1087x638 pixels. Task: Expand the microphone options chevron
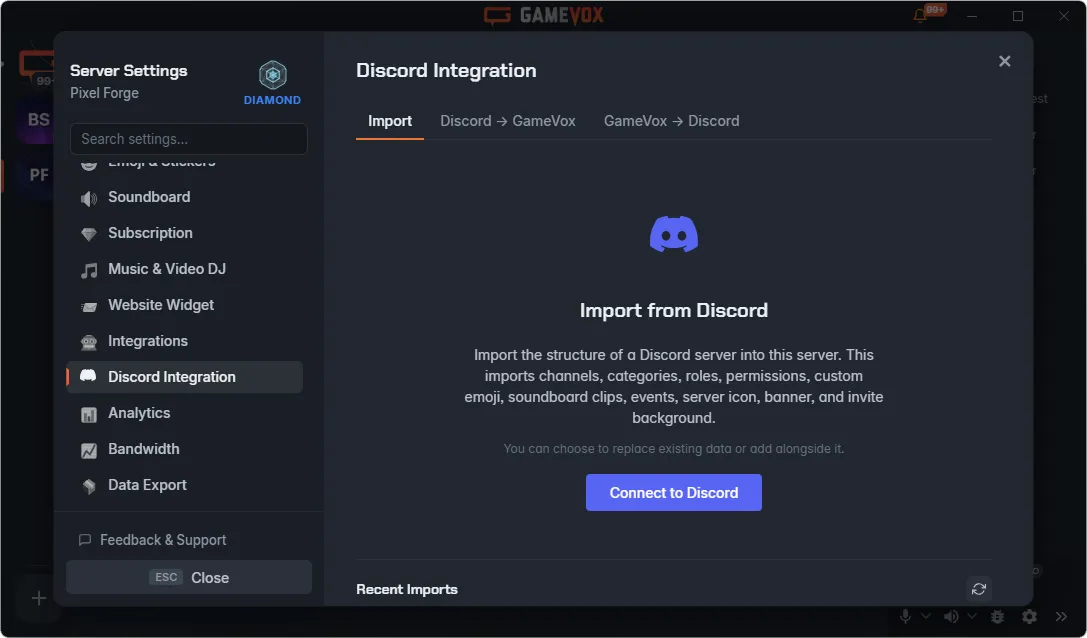click(x=925, y=616)
